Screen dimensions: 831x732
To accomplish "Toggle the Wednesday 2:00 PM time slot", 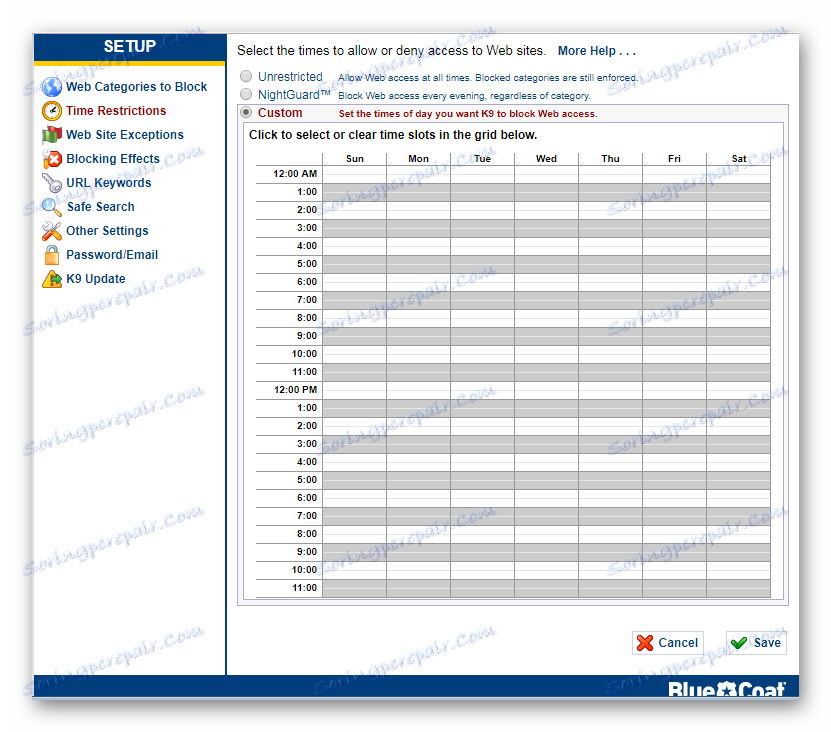I will (546, 426).
